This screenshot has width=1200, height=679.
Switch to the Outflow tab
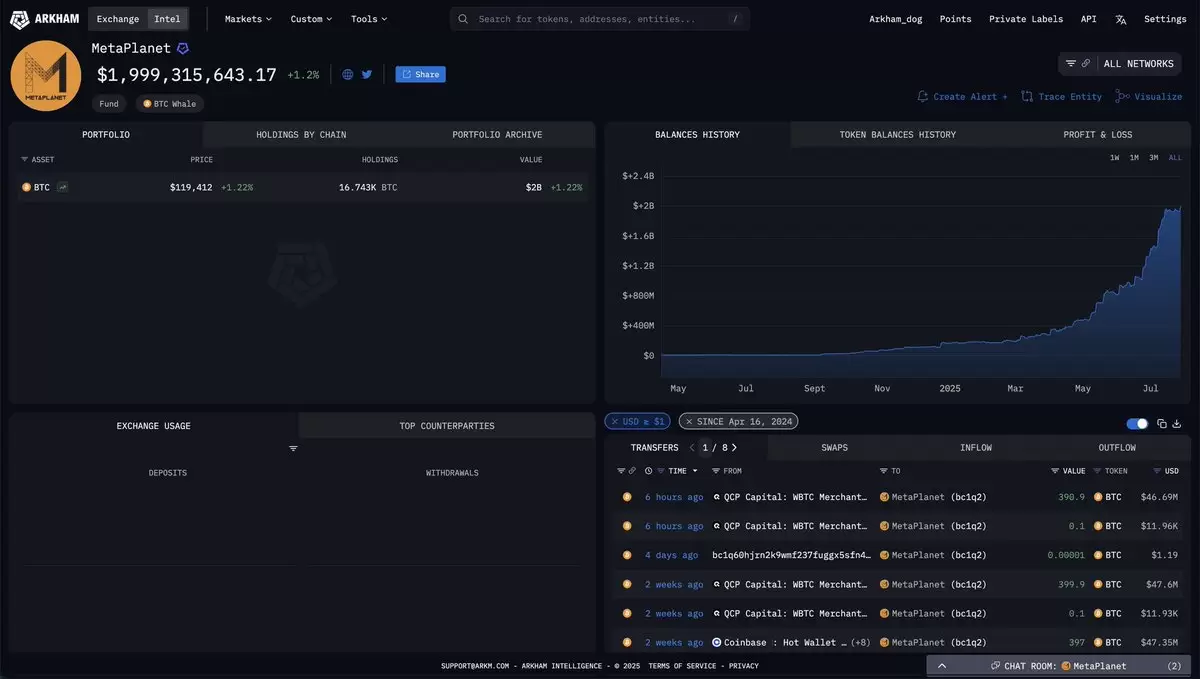pos(1117,448)
